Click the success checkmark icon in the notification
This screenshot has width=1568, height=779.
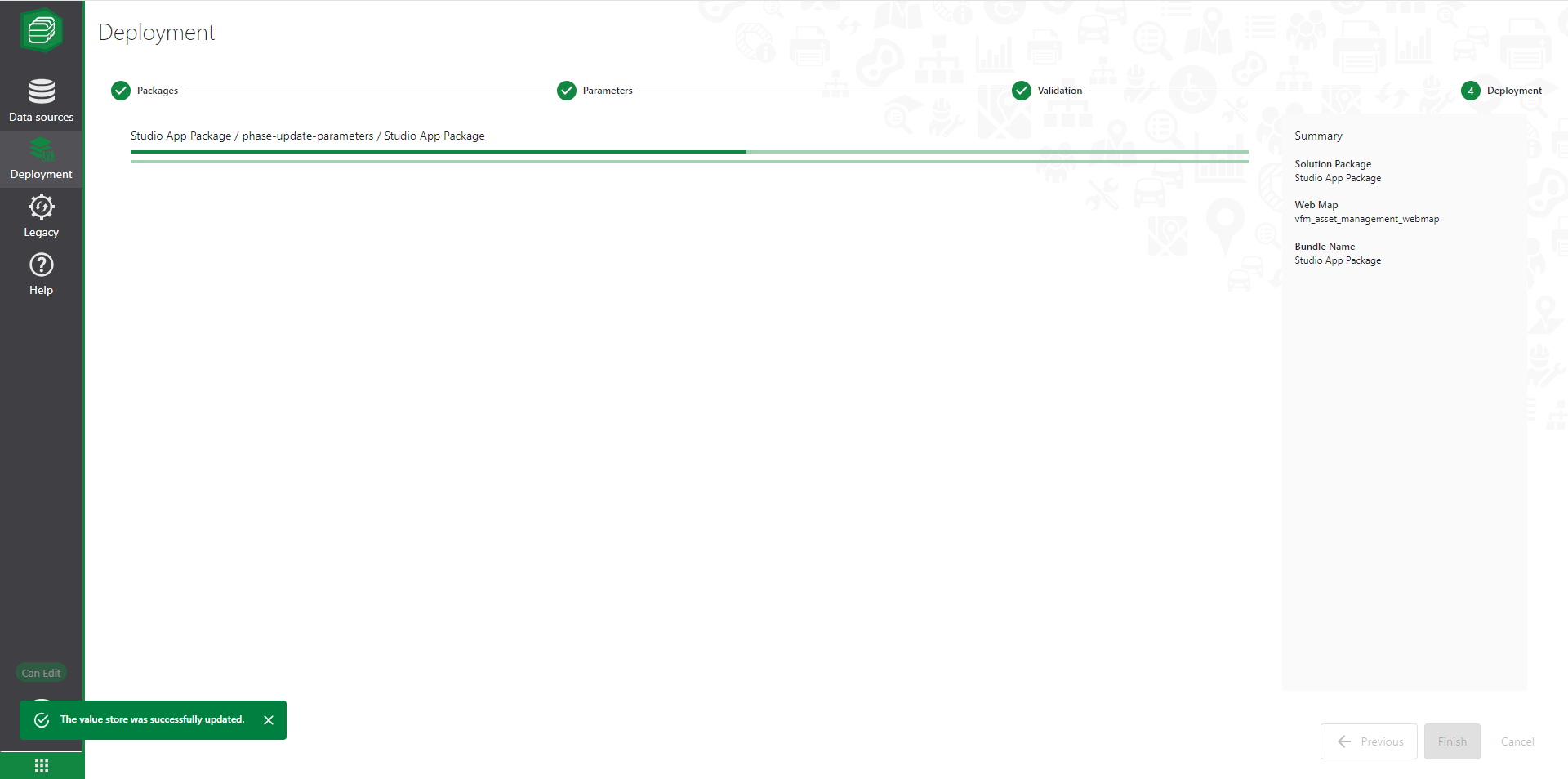(42, 720)
